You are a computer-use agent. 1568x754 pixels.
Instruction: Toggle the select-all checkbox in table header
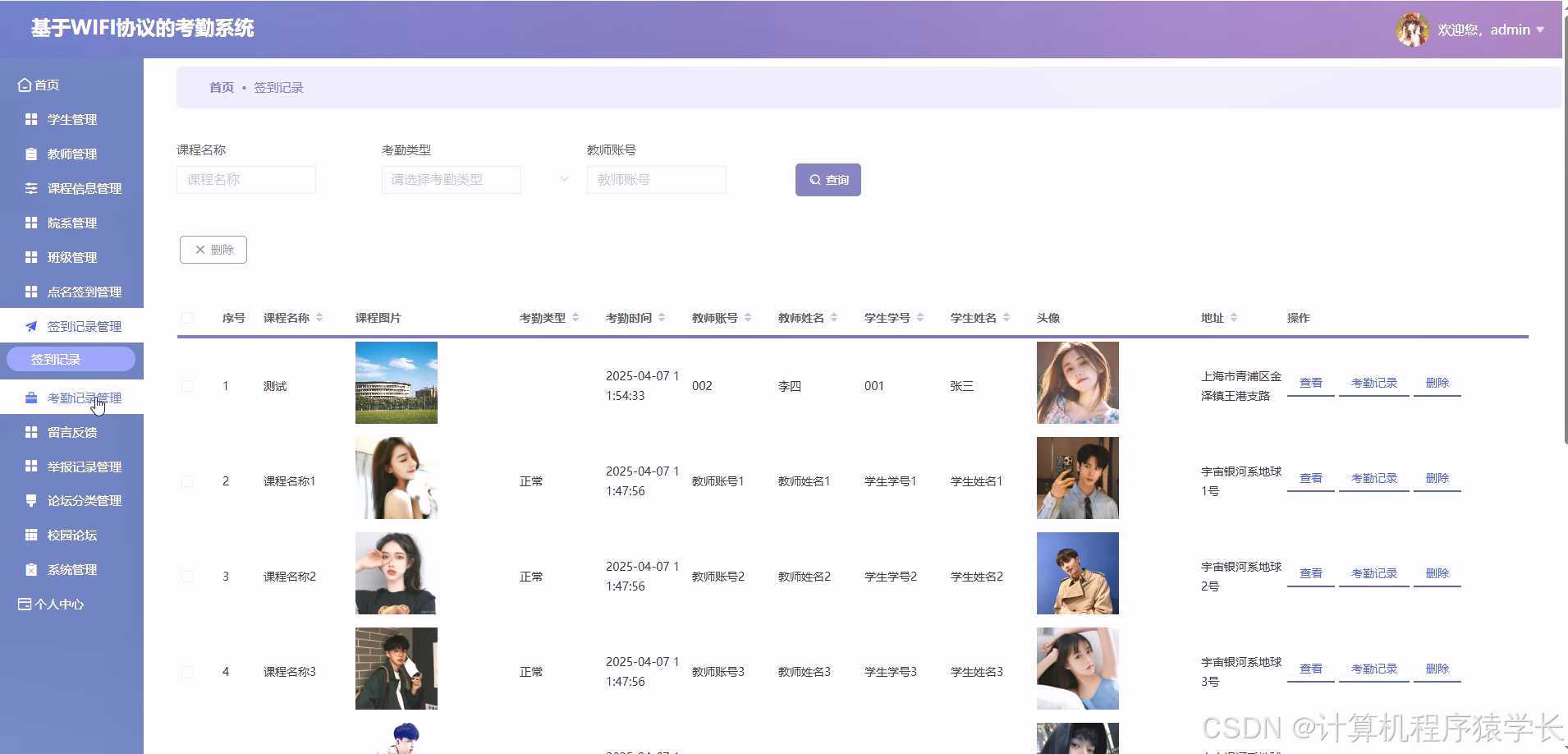coord(187,317)
